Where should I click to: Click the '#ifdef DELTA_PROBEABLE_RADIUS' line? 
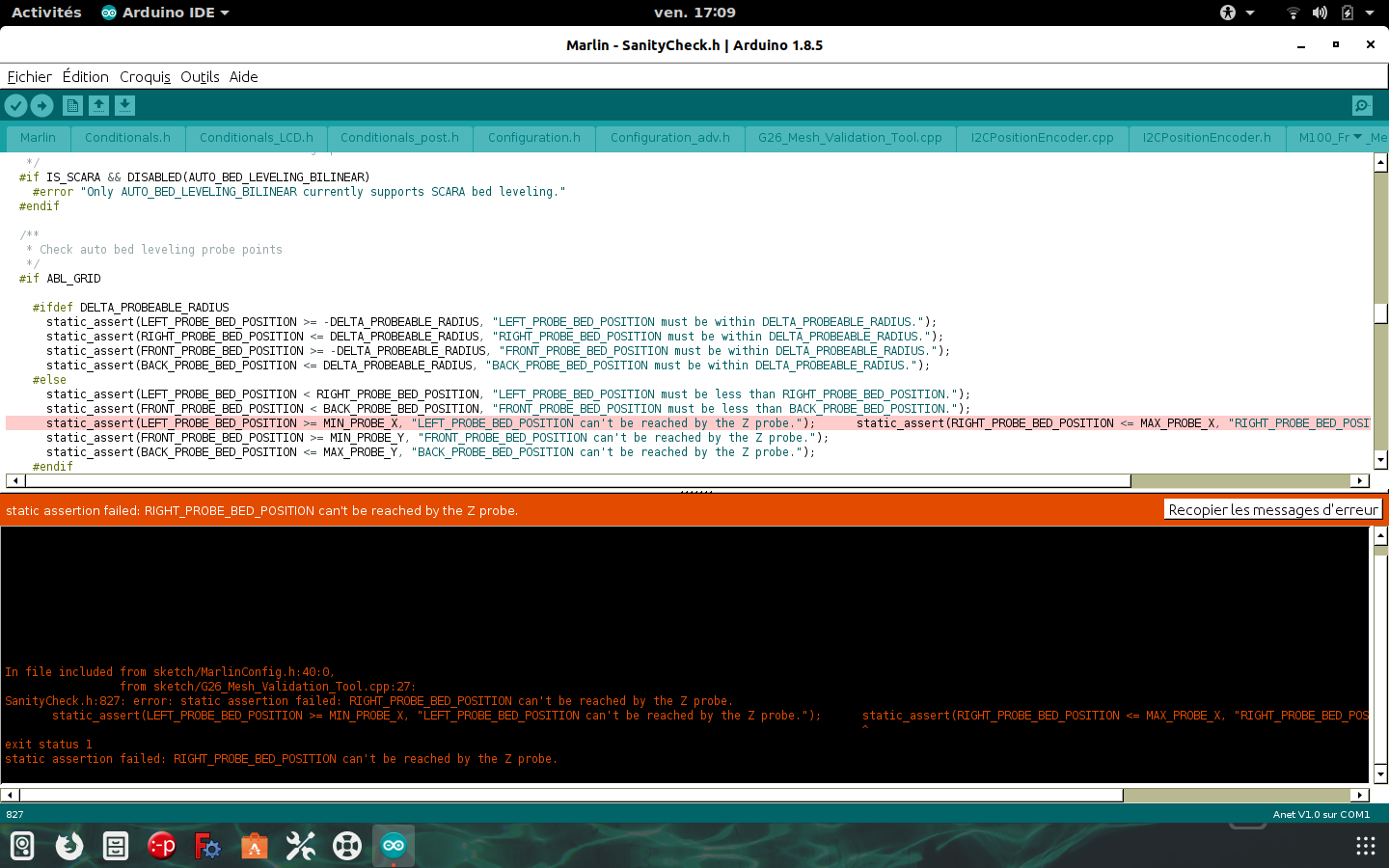130,308
